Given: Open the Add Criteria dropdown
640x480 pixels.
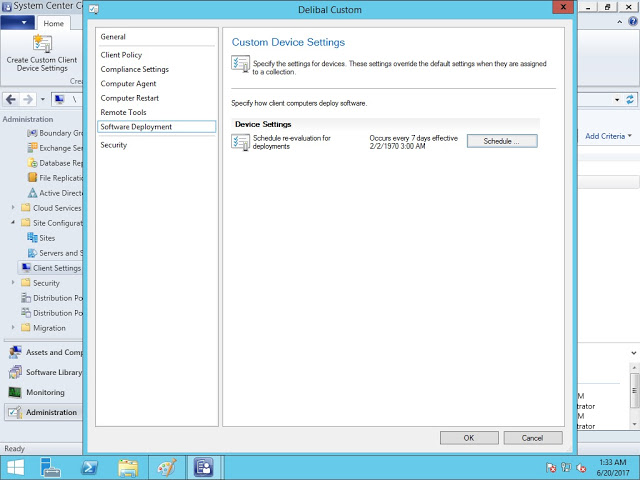Looking at the screenshot, I should click(608, 136).
